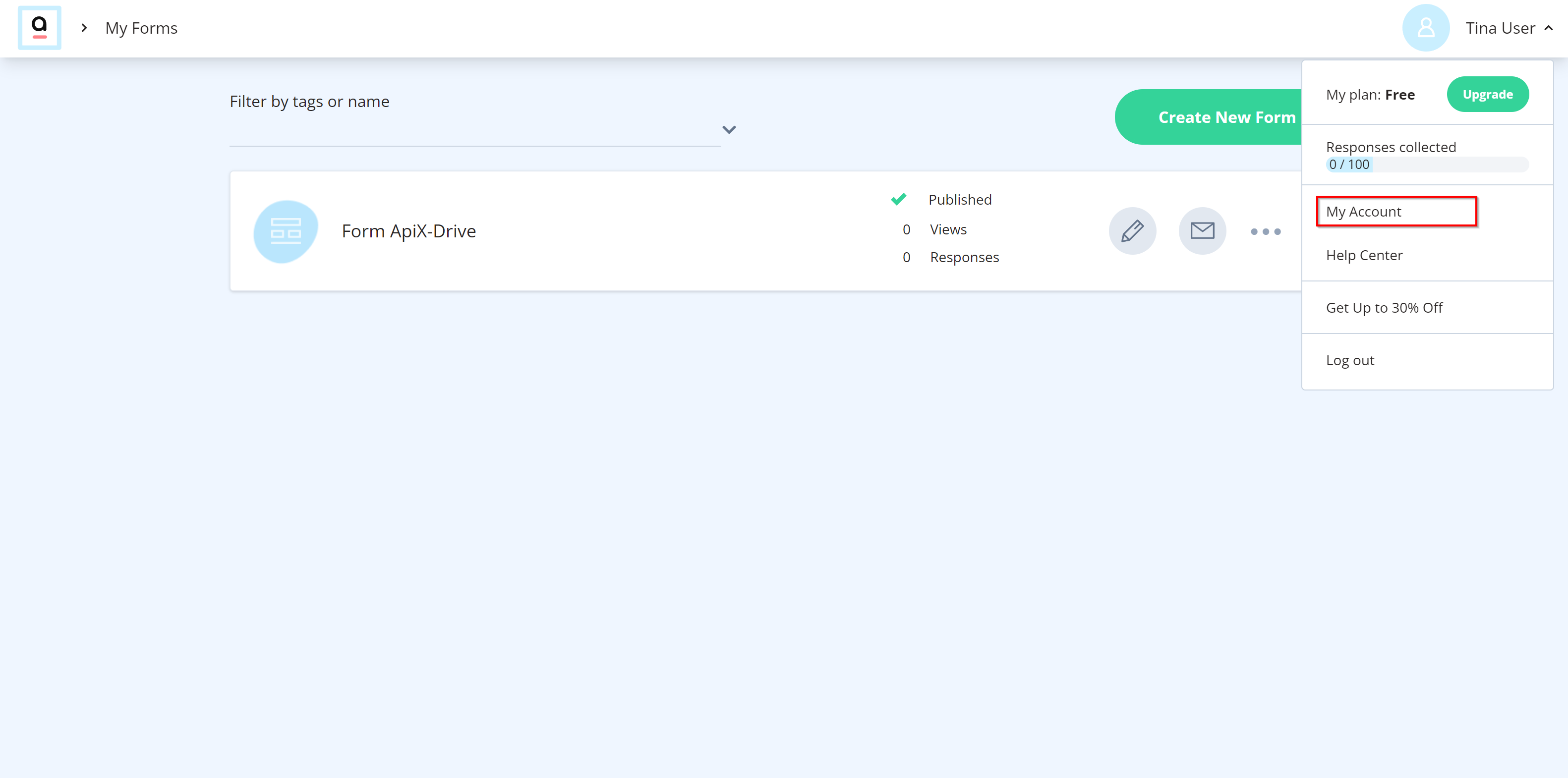Expand the filter tags dropdown arrow

(729, 129)
